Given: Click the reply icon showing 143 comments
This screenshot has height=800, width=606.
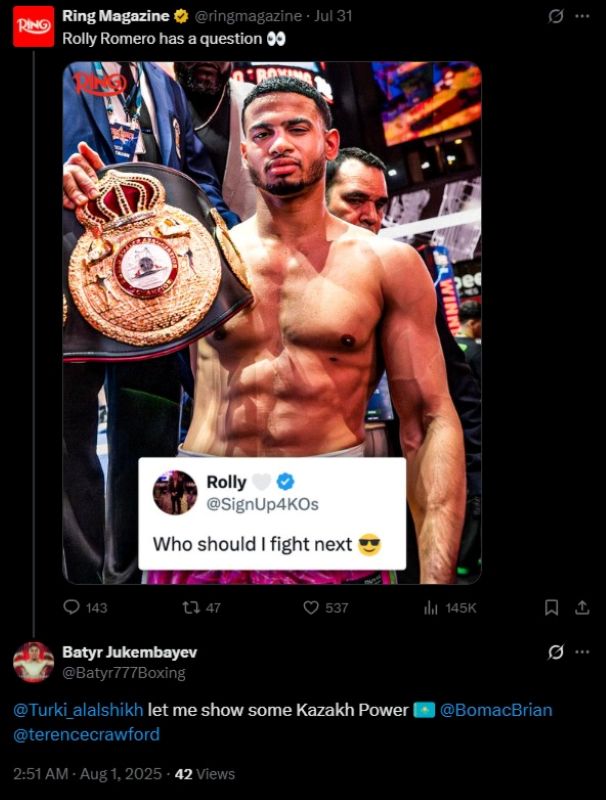Looking at the screenshot, I should tap(71, 607).
